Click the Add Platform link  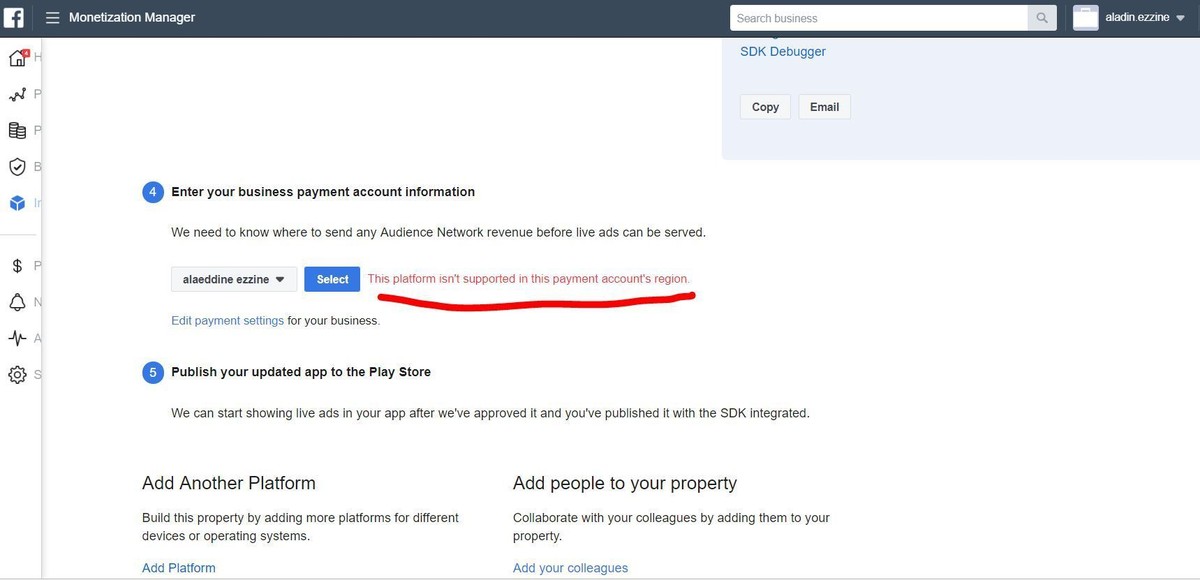click(179, 568)
